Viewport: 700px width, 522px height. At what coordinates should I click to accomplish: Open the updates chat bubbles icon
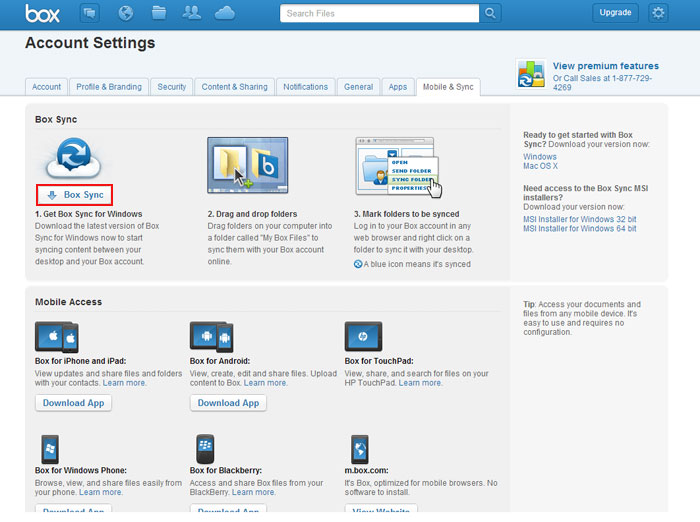click(x=90, y=13)
